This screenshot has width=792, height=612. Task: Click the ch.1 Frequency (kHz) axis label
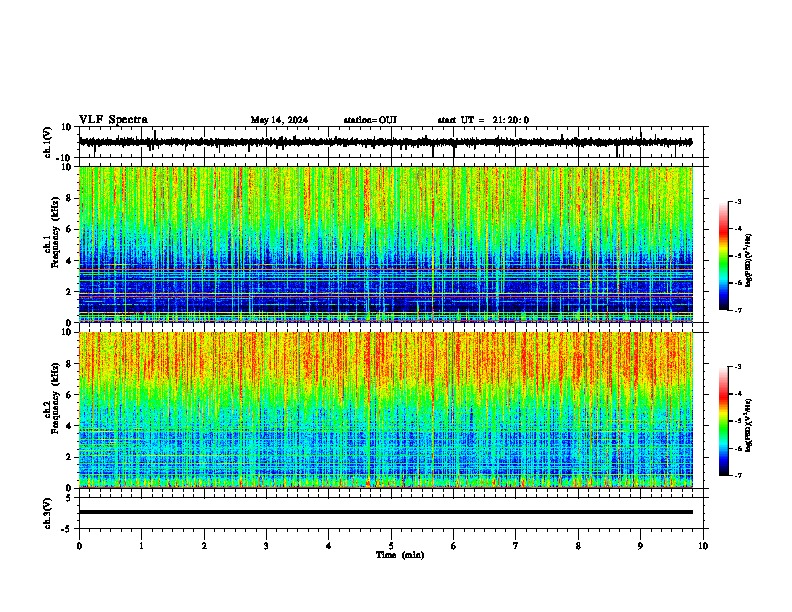51,232
